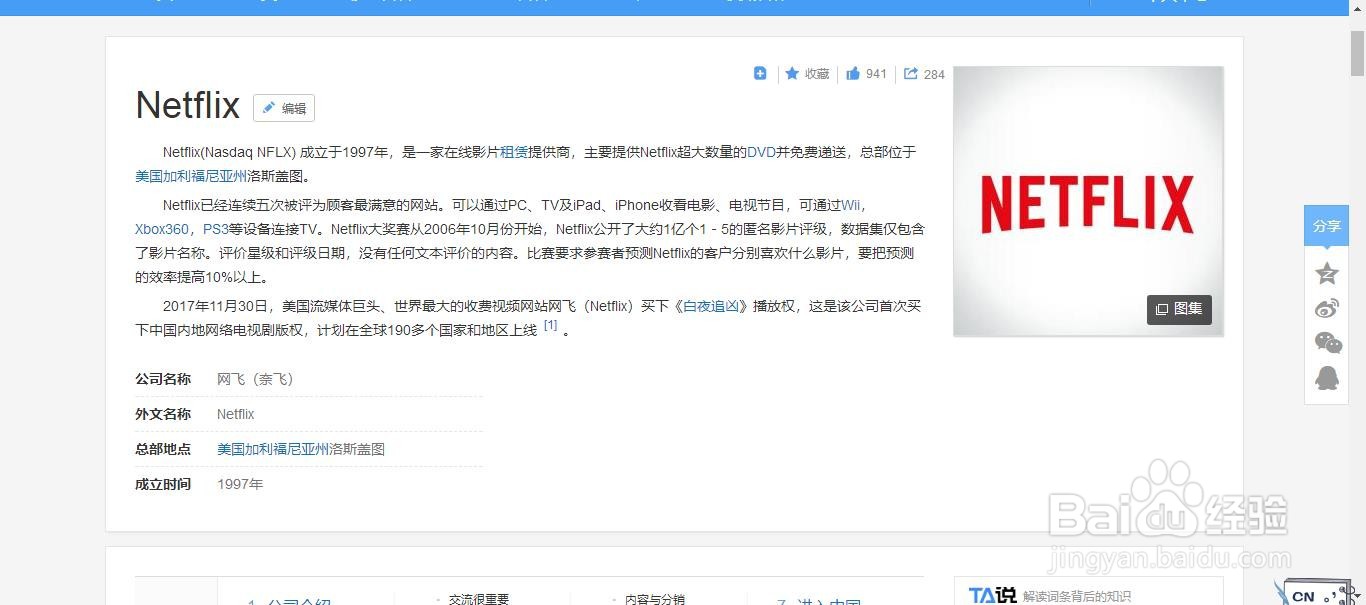Open 美国加利福尼亚州 link in 总部地点 row
This screenshot has height=605, width=1366.
coord(273,449)
